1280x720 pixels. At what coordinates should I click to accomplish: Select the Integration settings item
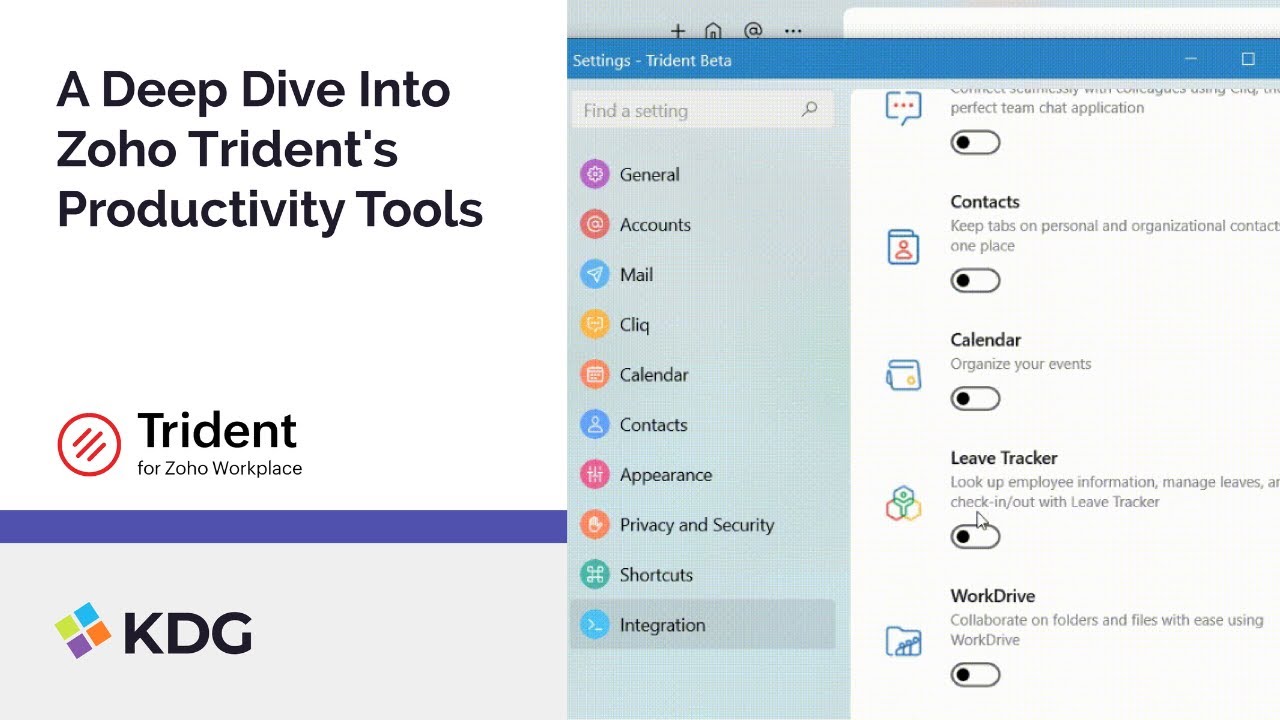coord(702,624)
